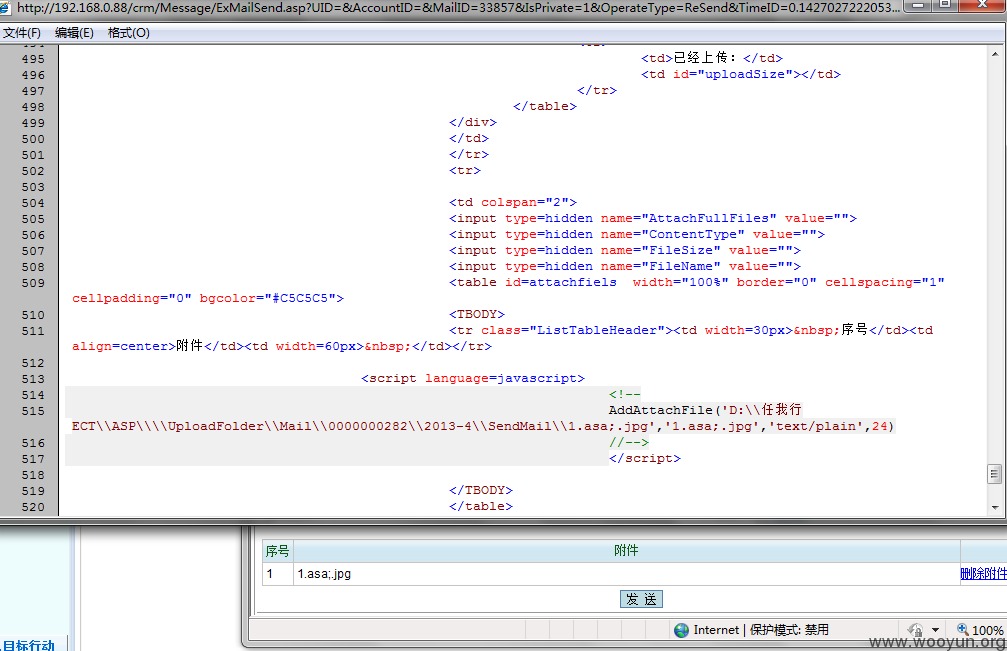Click the </TBODY> tag on line 519
Image resolution: width=1007 pixels, height=651 pixels.
click(480, 490)
